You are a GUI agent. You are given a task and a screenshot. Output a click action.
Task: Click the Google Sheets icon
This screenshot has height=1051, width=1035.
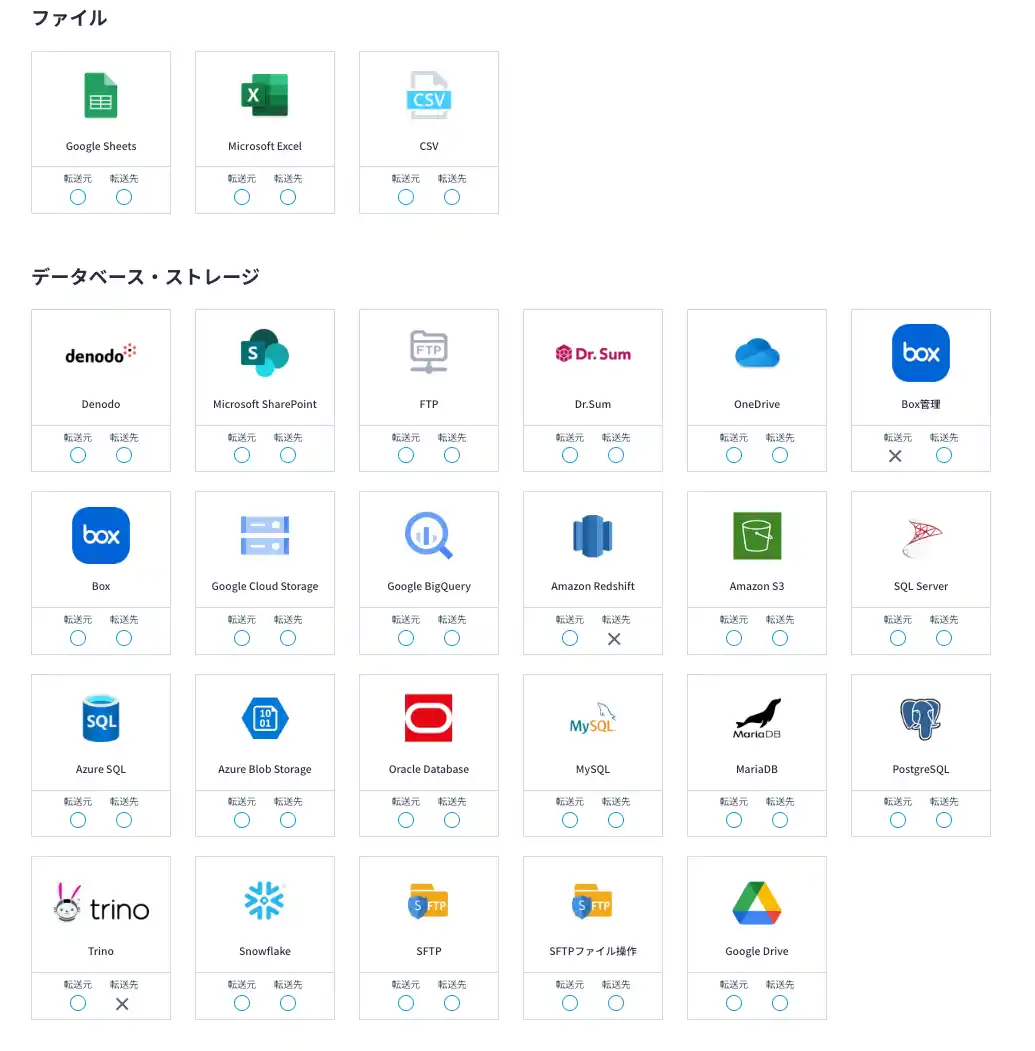[100, 96]
